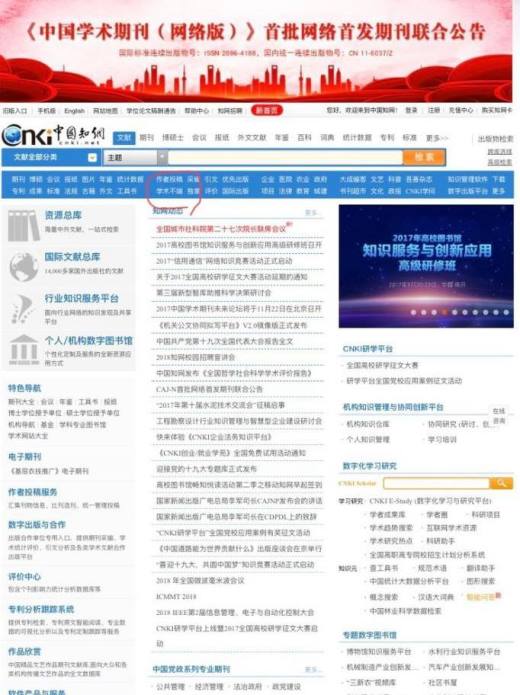This screenshot has width=520, height=695.
Task: Click the orange 检索 search button
Action: click(424, 157)
